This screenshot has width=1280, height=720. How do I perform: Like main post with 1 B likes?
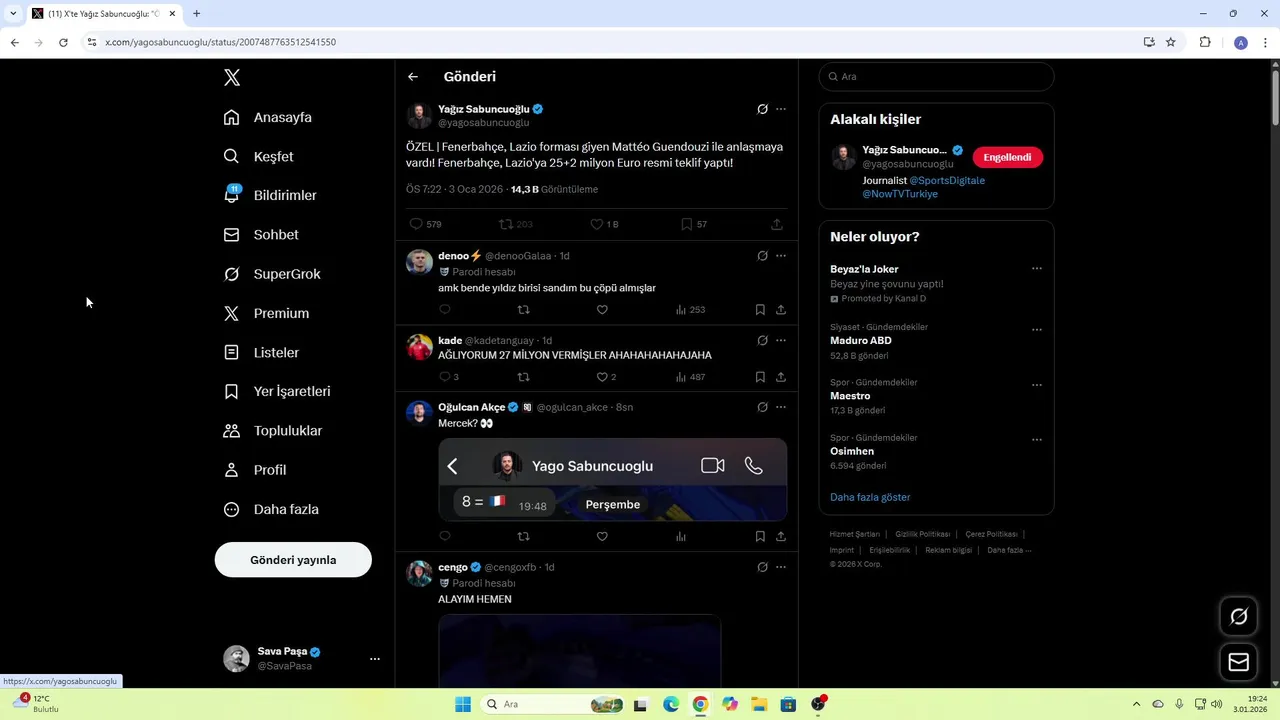coord(604,224)
